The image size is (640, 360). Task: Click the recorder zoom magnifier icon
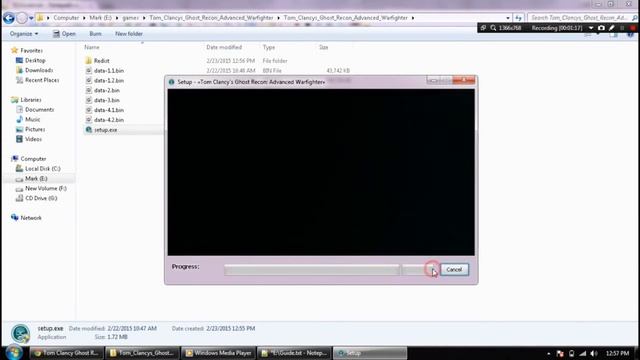coord(493,28)
